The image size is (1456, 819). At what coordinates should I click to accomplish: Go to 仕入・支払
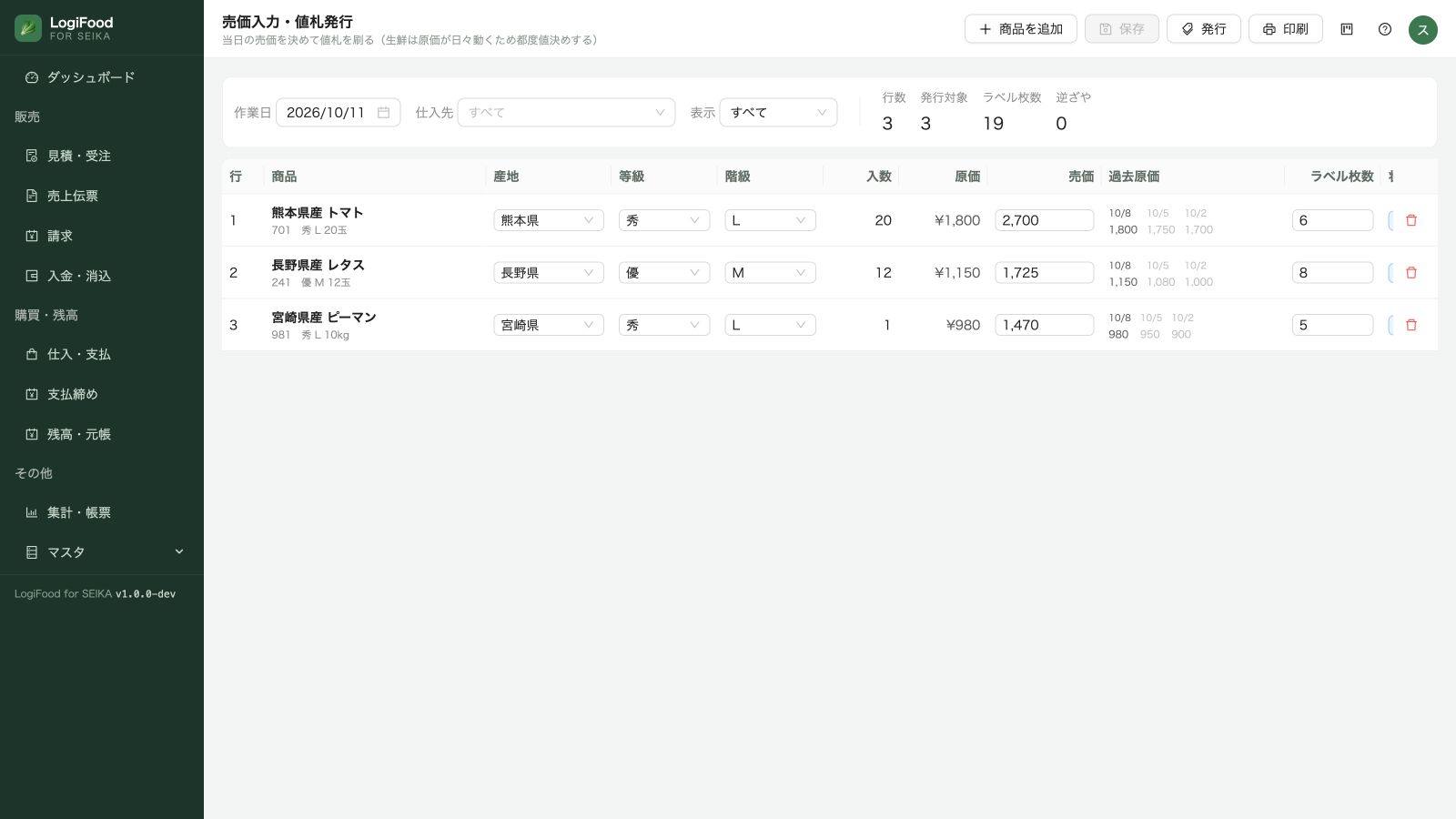pyautogui.click(x=102, y=354)
